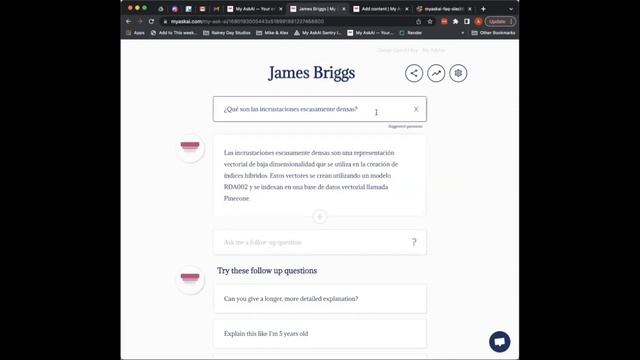
Task: Click the question field with '¿Qué son las incrustaciones'
Action: pyautogui.click(x=320, y=109)
